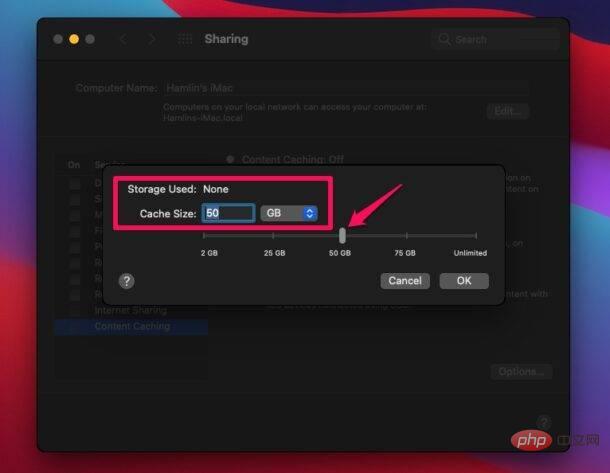
Task: Click the yellow minimize button of the Sharing window
Action: (73, 39)
